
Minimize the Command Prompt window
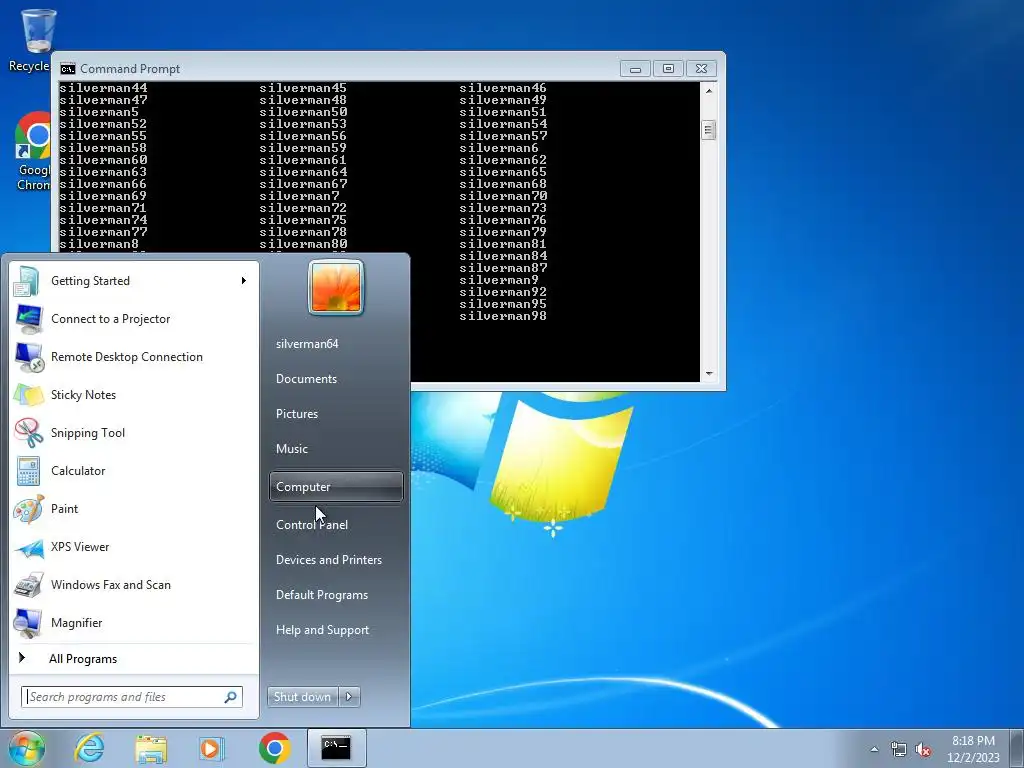[x=635, y=69]
